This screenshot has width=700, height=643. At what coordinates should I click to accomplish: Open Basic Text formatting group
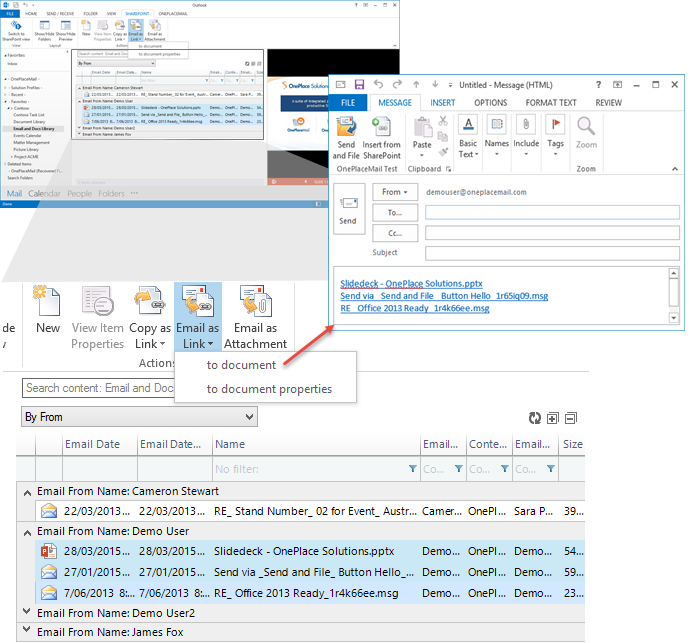point(468,138)
